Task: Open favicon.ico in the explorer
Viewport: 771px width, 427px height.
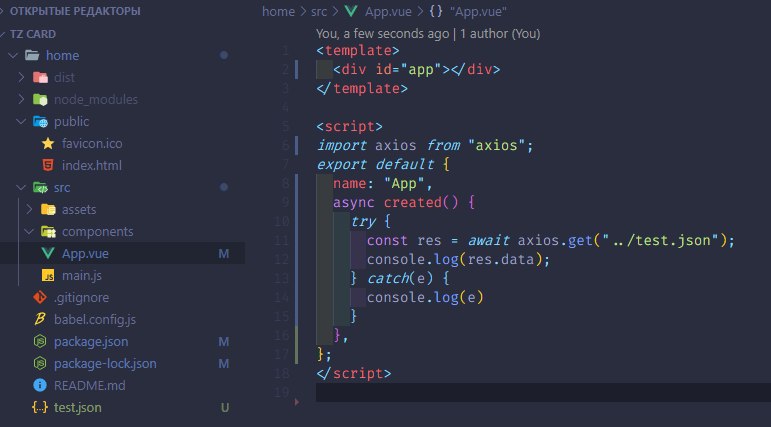Action: [x=92, y=144]
